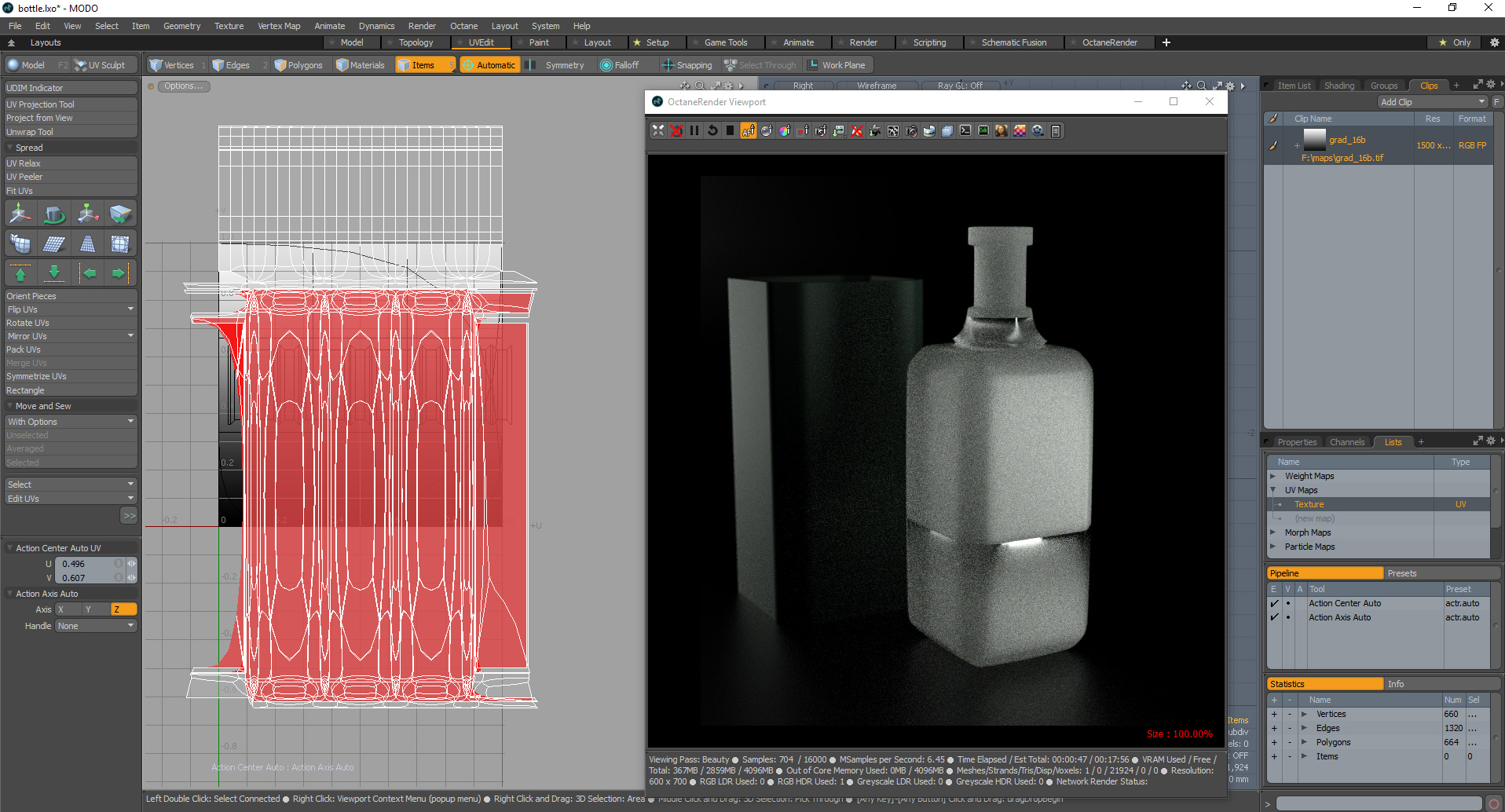Toggle the enable checkmark for Action Center Auto
Viewport: 1505px width, 812px height.
click(x=1274, y=603)
